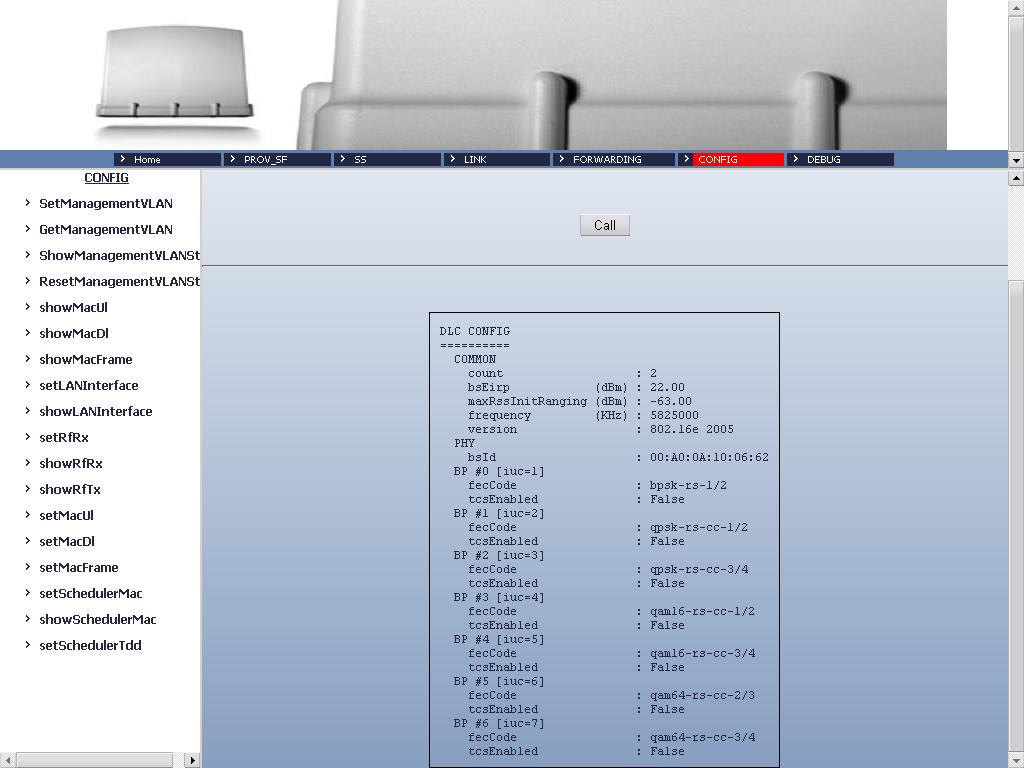Switch to the SS tab
This screenshot has height=768, width=1024.
tap(387, 159)
